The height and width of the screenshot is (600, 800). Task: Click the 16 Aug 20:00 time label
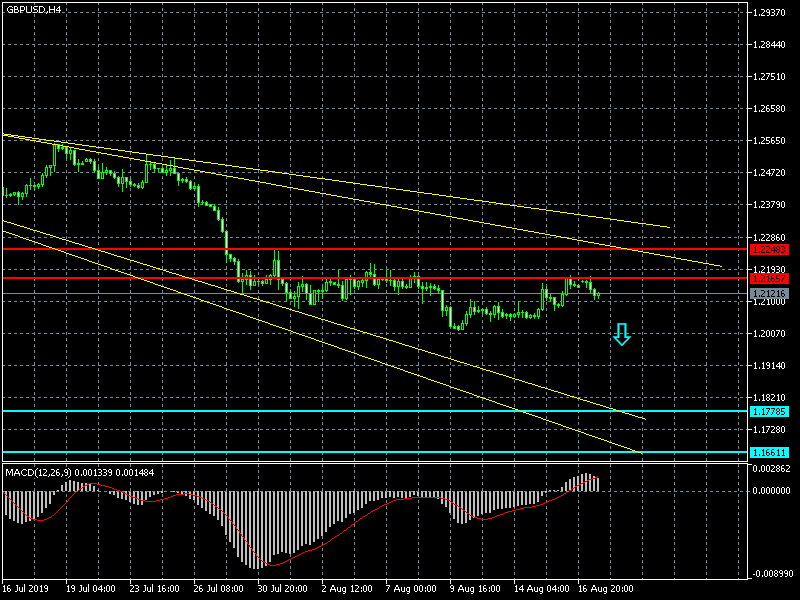point(606,588)
